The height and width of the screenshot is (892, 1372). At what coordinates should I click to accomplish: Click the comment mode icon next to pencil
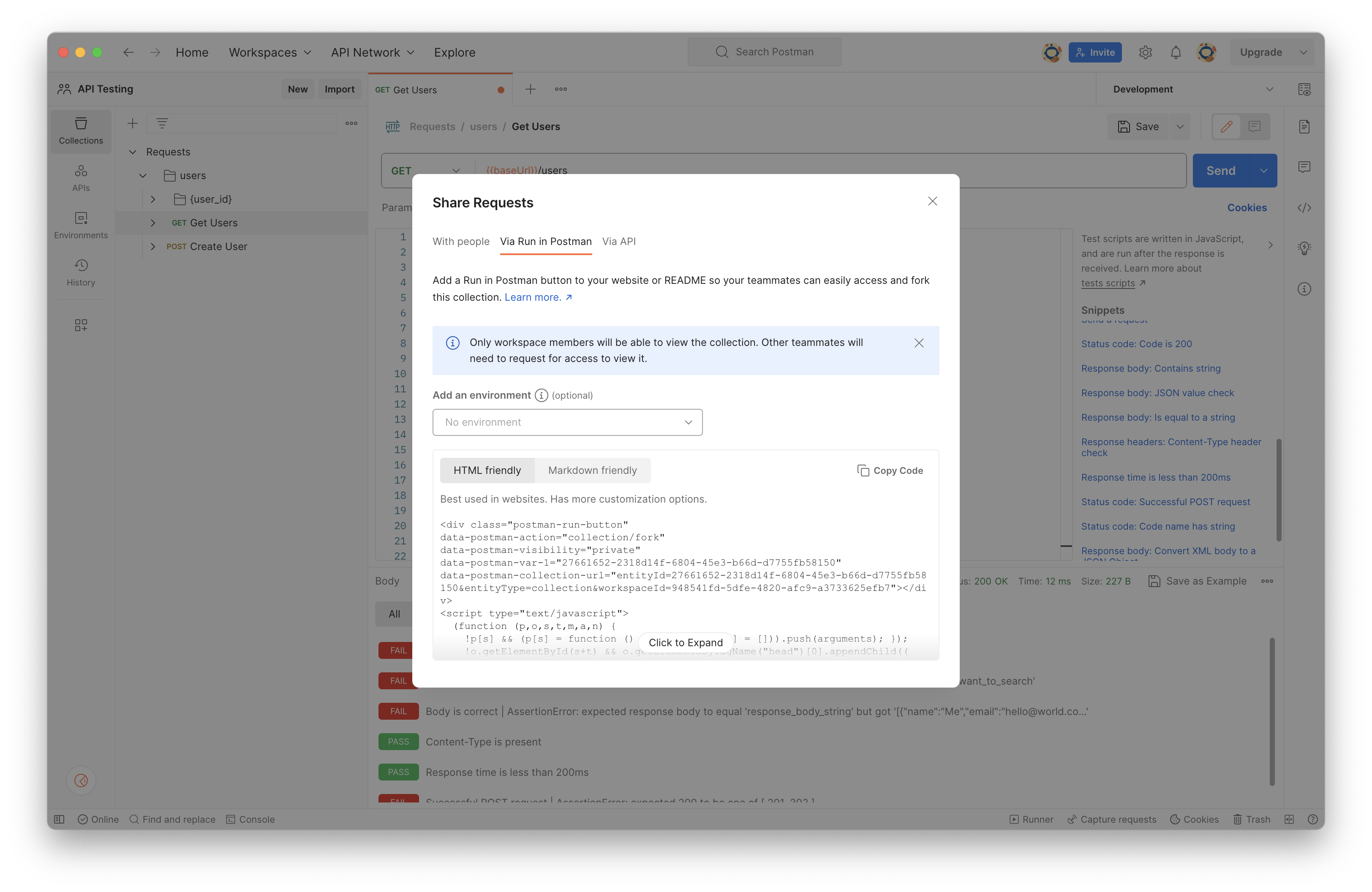pyautogui.click(x=1255, y=126)
